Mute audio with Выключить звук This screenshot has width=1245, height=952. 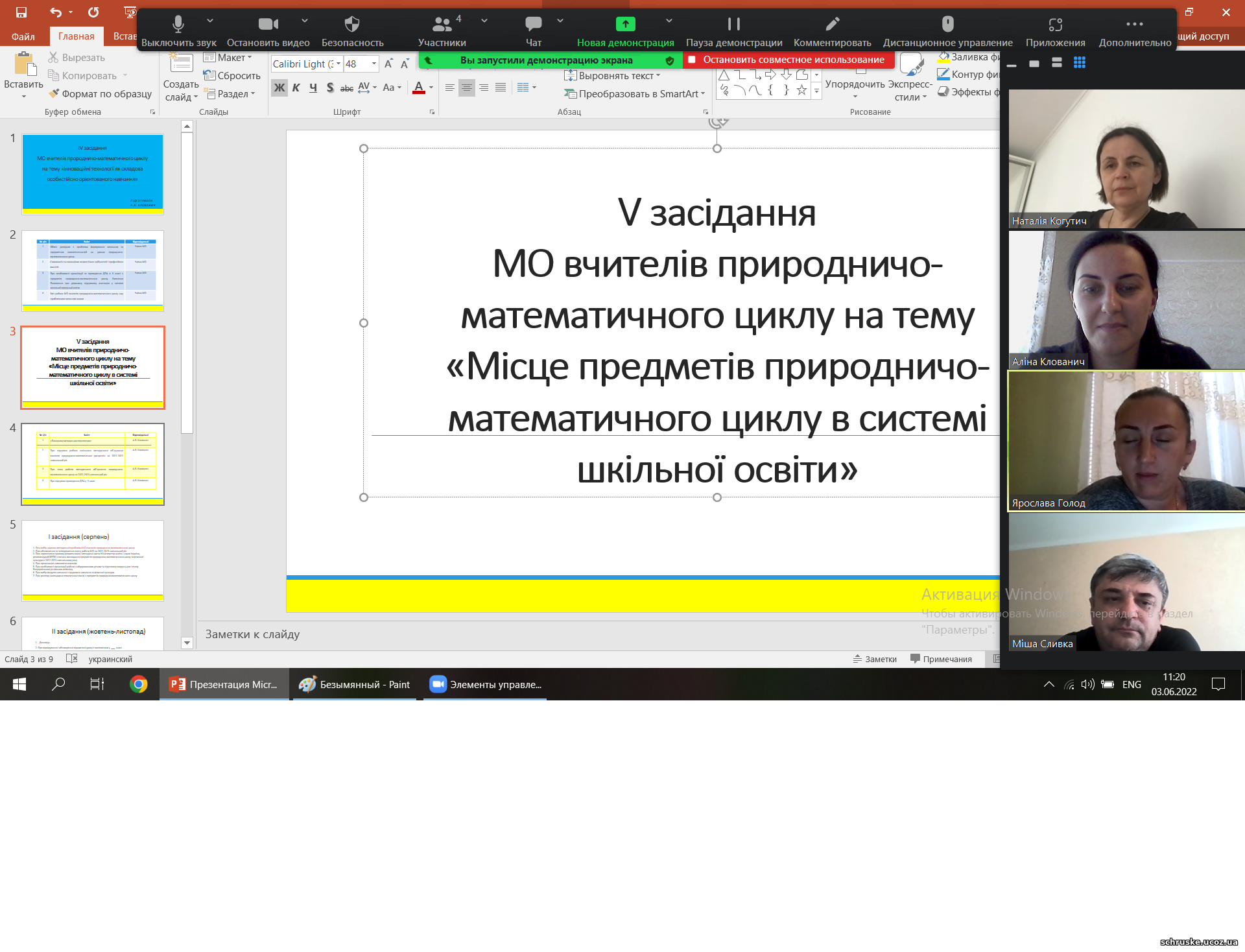178,30
